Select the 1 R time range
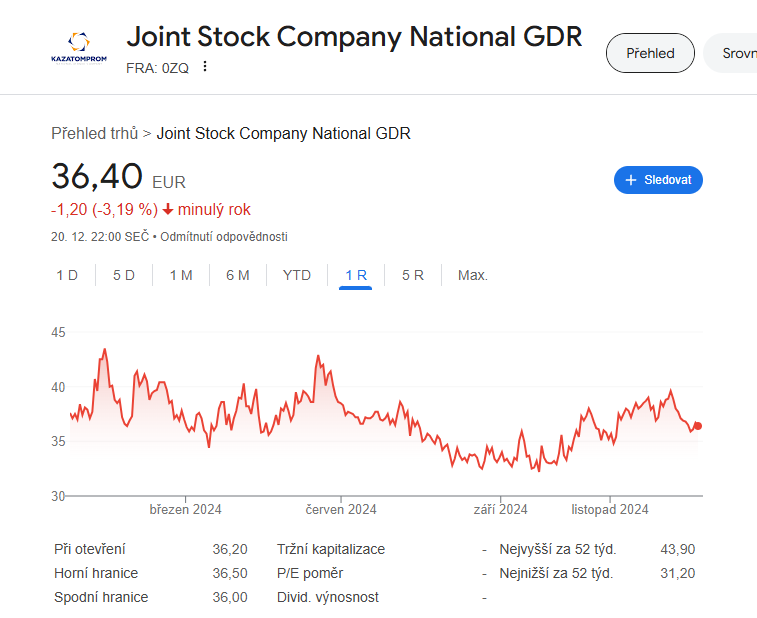Viewport: 757px width, 618px height. click(356, 275)
